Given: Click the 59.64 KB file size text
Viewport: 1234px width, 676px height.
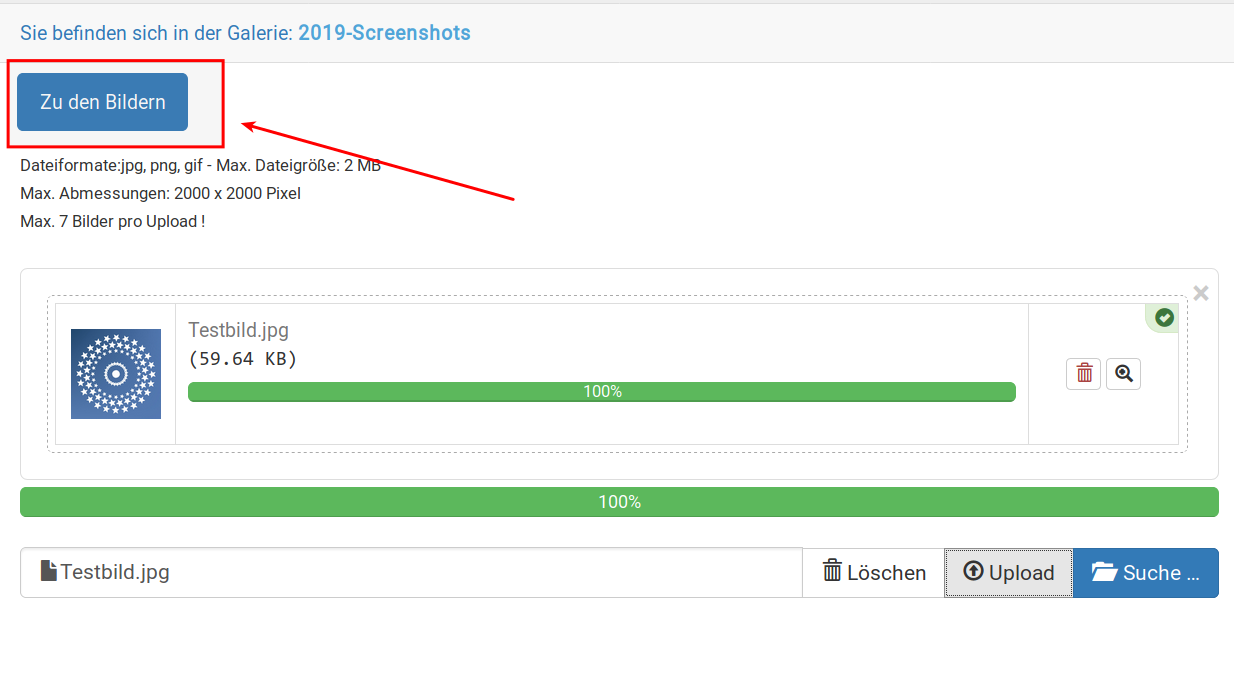Looking at the screenshot, I should pos(243,359).
